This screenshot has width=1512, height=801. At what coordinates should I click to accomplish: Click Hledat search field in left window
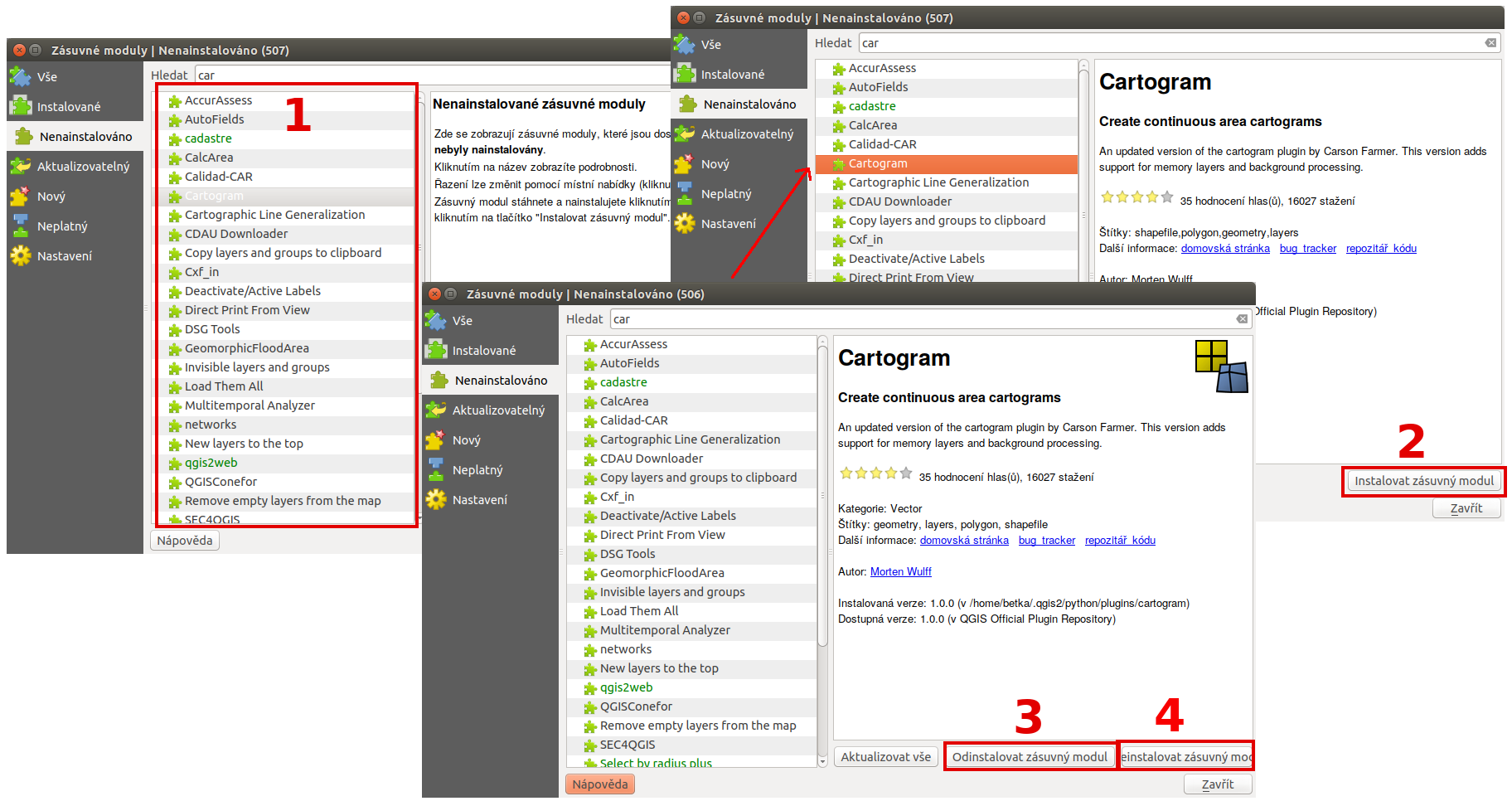click(x=431, y=75)
